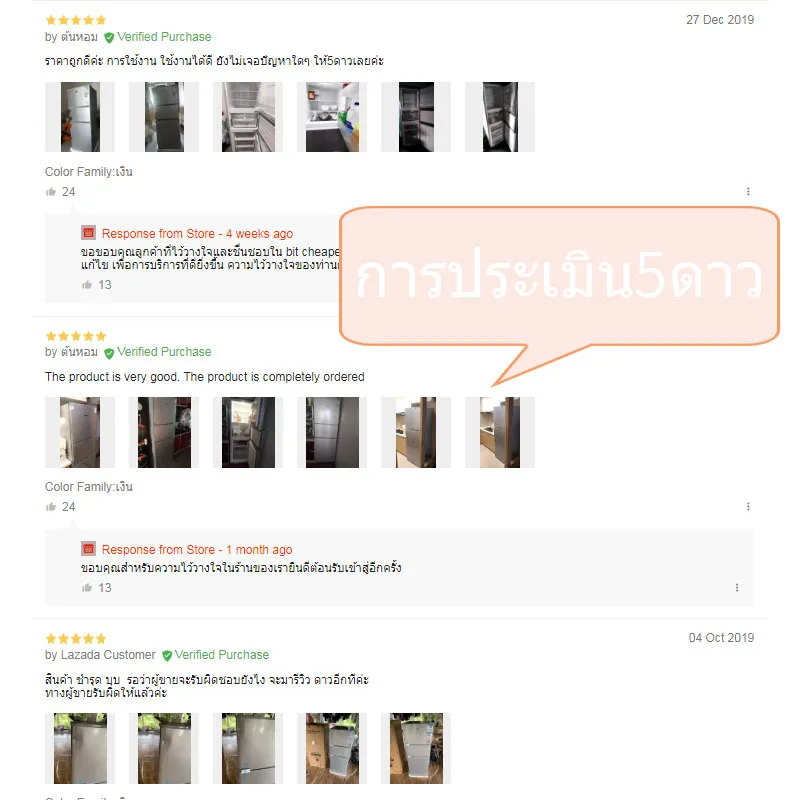Like the store response from 1 month ago
Screen dimensions: 800x800
(x=87, y=588)
